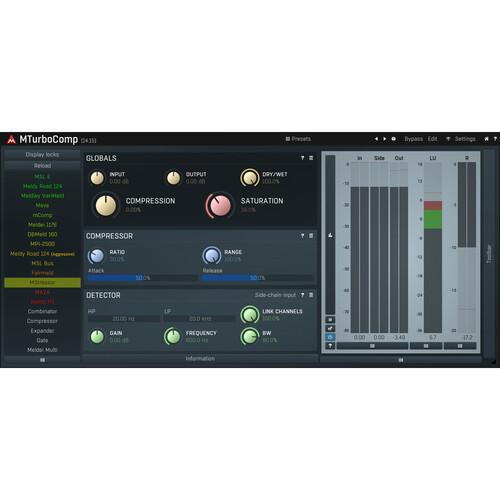Load the next preset arrow
Image resolution: width=500 pixels, height=500 pixels.
[385, 139]
